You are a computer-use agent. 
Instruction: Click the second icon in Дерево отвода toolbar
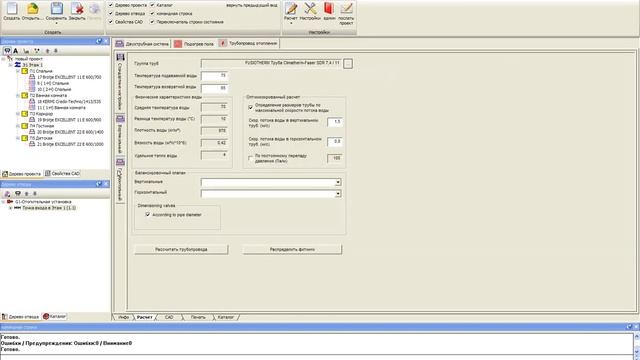[x=18, y=193]
